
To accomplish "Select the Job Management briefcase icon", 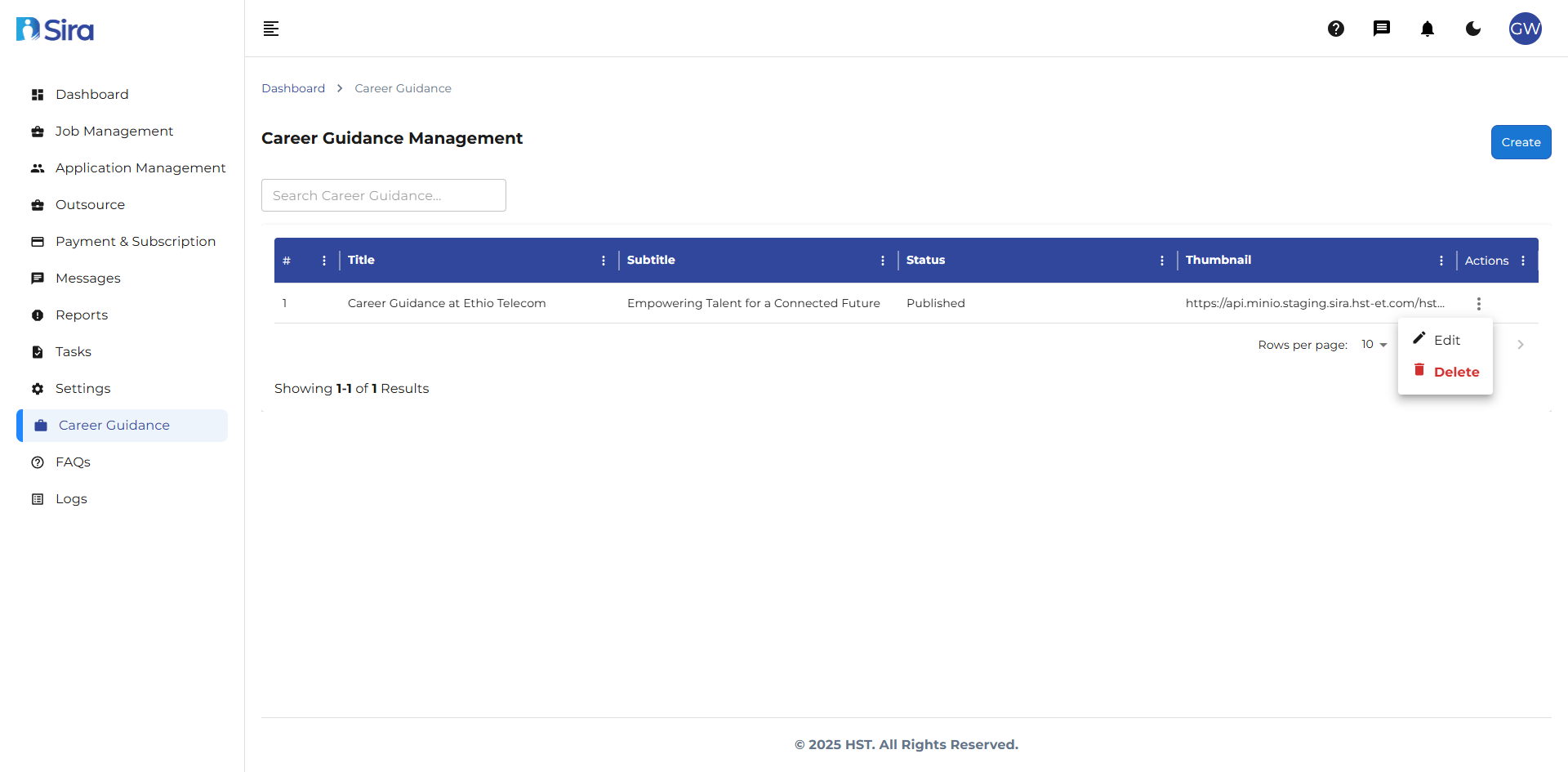I will click(x=38, y=131).
